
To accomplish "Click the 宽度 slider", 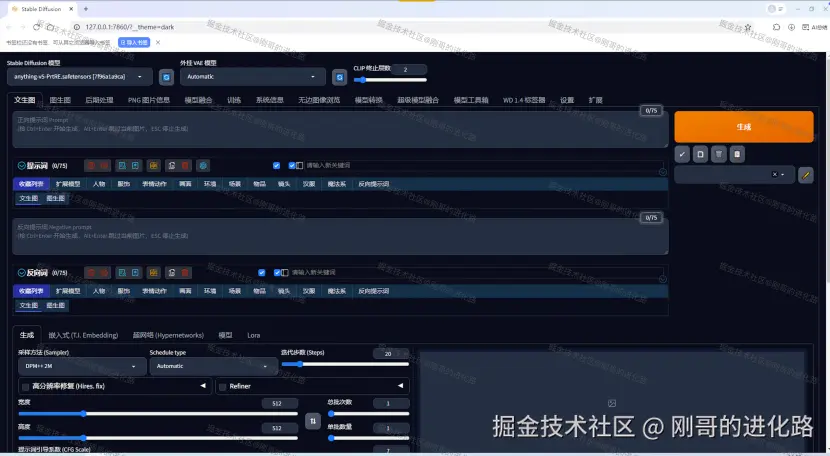I will [x=158, y=414].
